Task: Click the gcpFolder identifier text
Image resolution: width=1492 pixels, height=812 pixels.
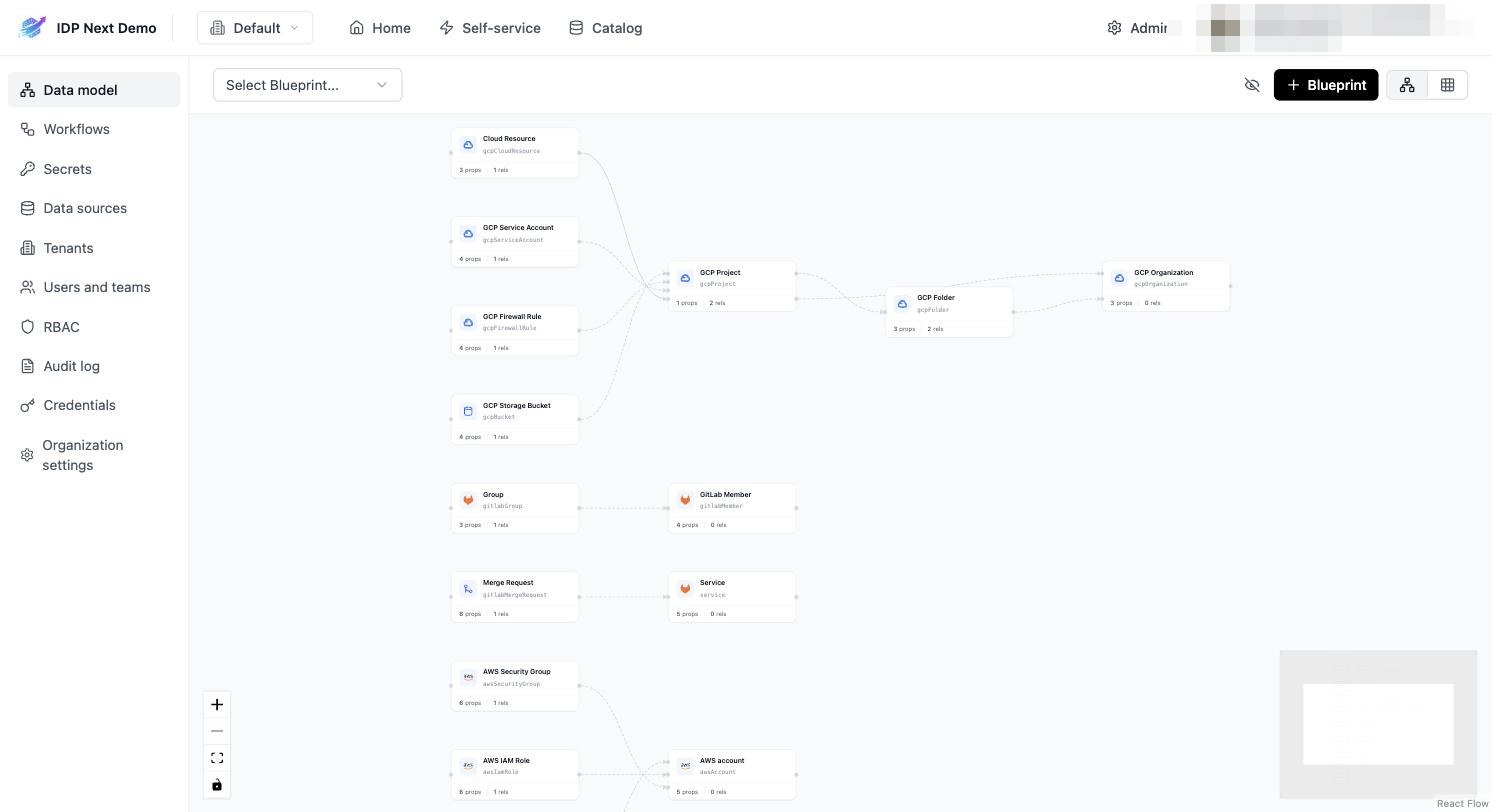Action: (x=935, y=310)
